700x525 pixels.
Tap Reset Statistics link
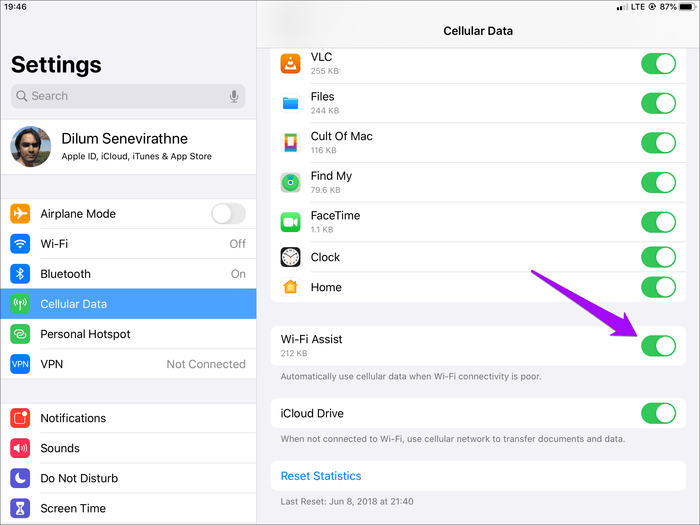[x=321, y=476]
